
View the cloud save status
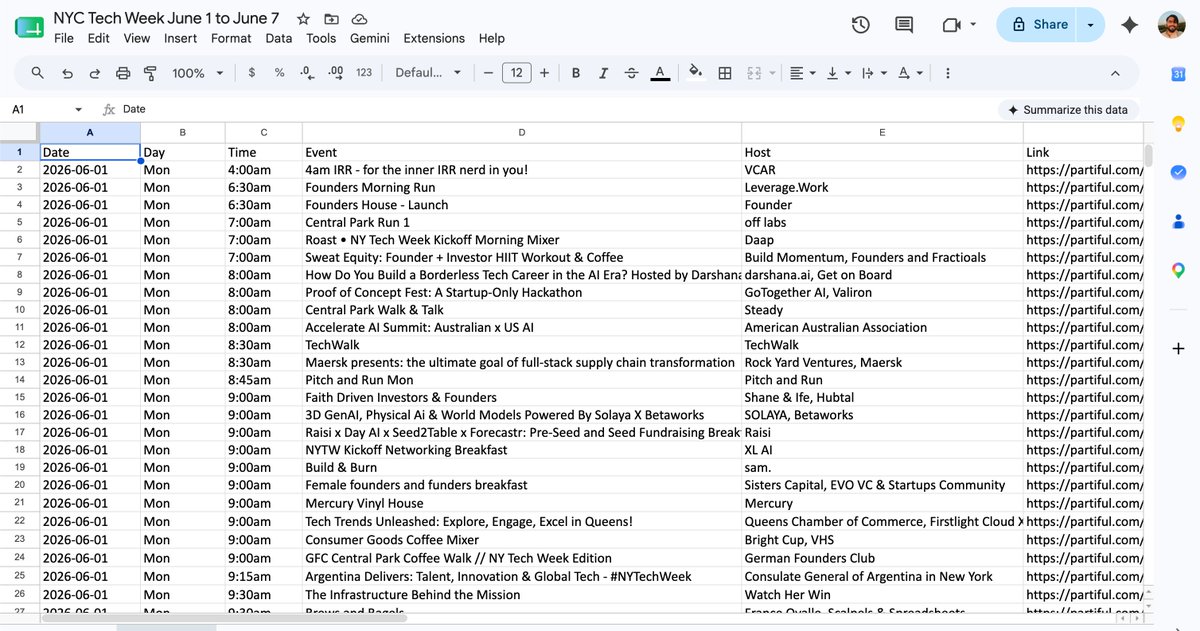(x=359, y=19)
